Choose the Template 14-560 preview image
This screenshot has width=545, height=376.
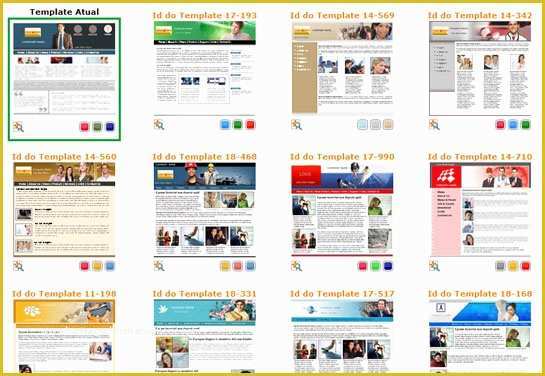pos(64,209)
